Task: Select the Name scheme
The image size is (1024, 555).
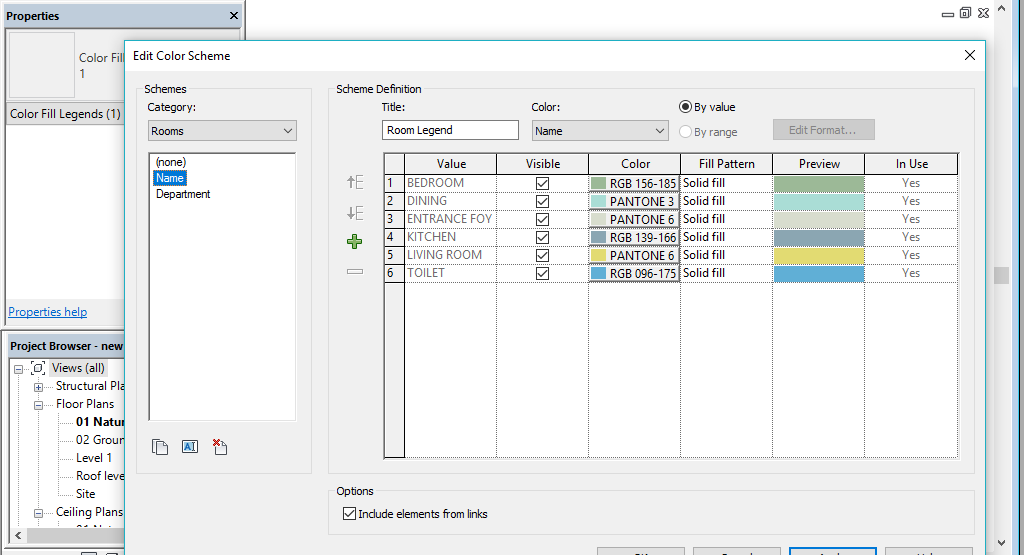Action: click(170, 178)
